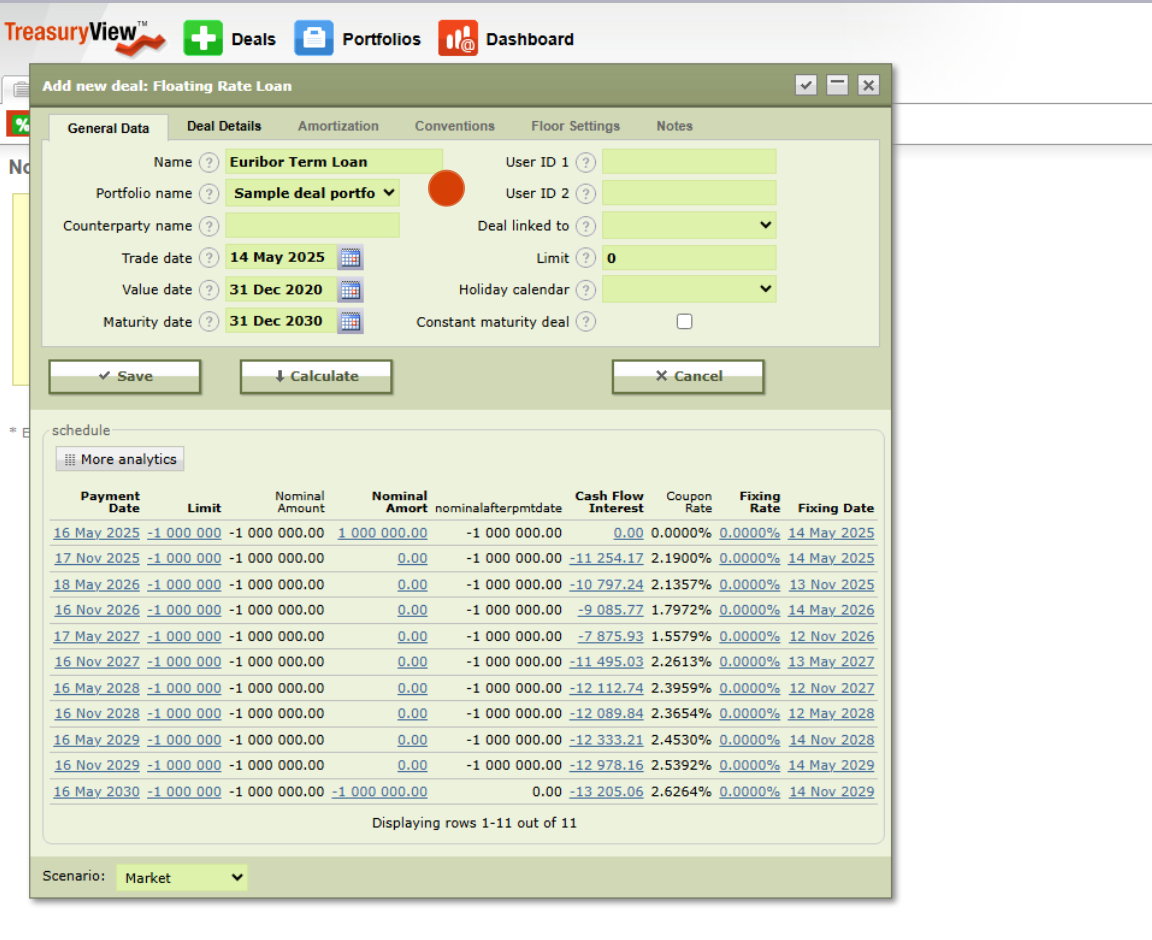Switch to the Amortization tab
This screenshot has height=940, width=1152.
click(x=338, y=126)
